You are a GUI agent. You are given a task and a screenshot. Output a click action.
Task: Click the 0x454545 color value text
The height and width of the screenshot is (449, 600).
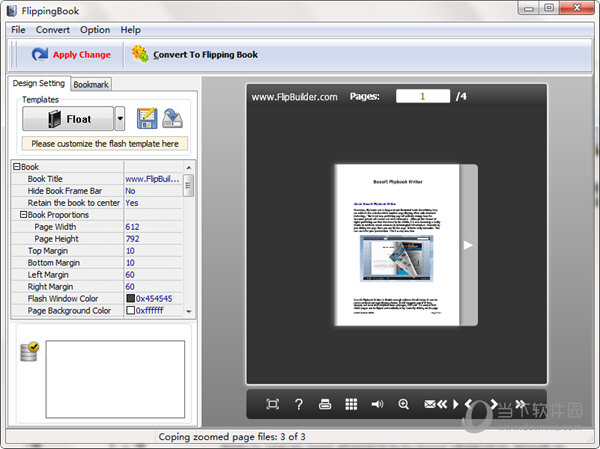(154, 298)
